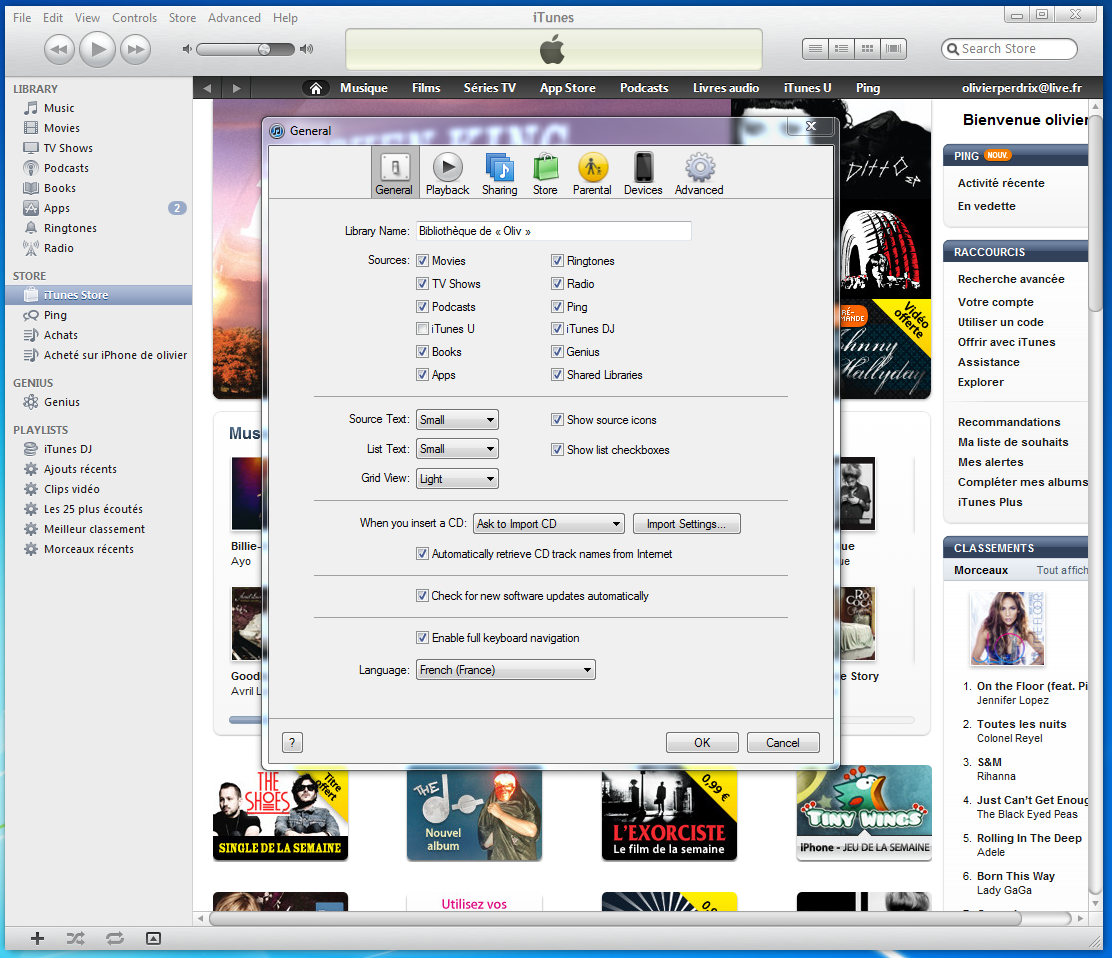Confirm preferences with the OK button
Viewport: 1112px width, 958px height.
pos(702,742)
